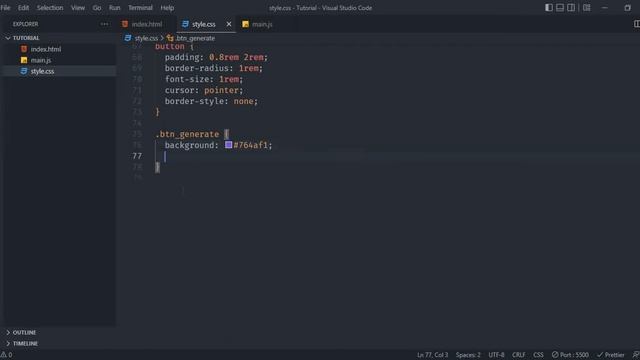The width and height of the screenshot is (640, 360).
Task: Click 'border-style: none;' code line
Action: tap(211, 101)
